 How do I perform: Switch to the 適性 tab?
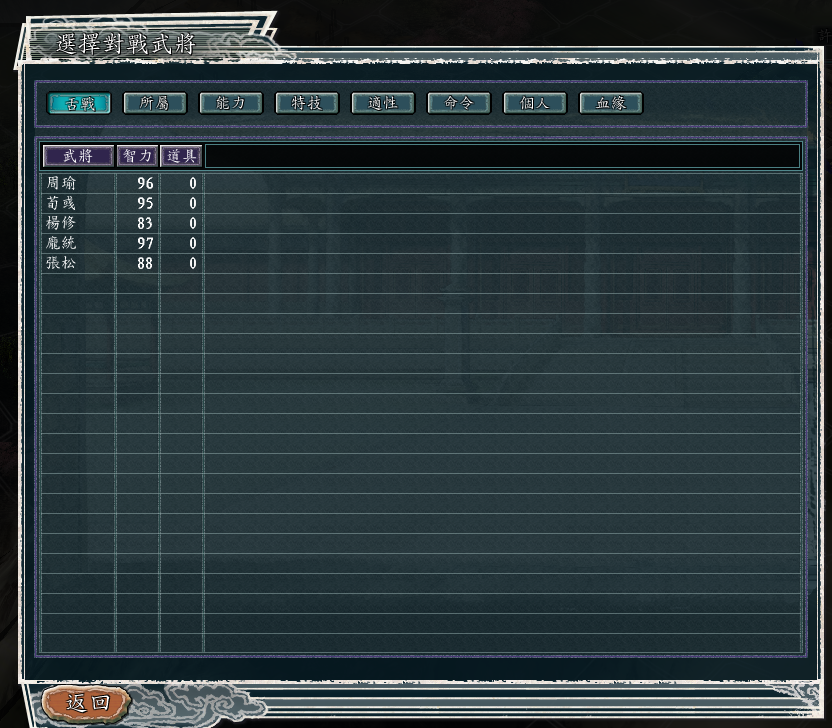383,103
